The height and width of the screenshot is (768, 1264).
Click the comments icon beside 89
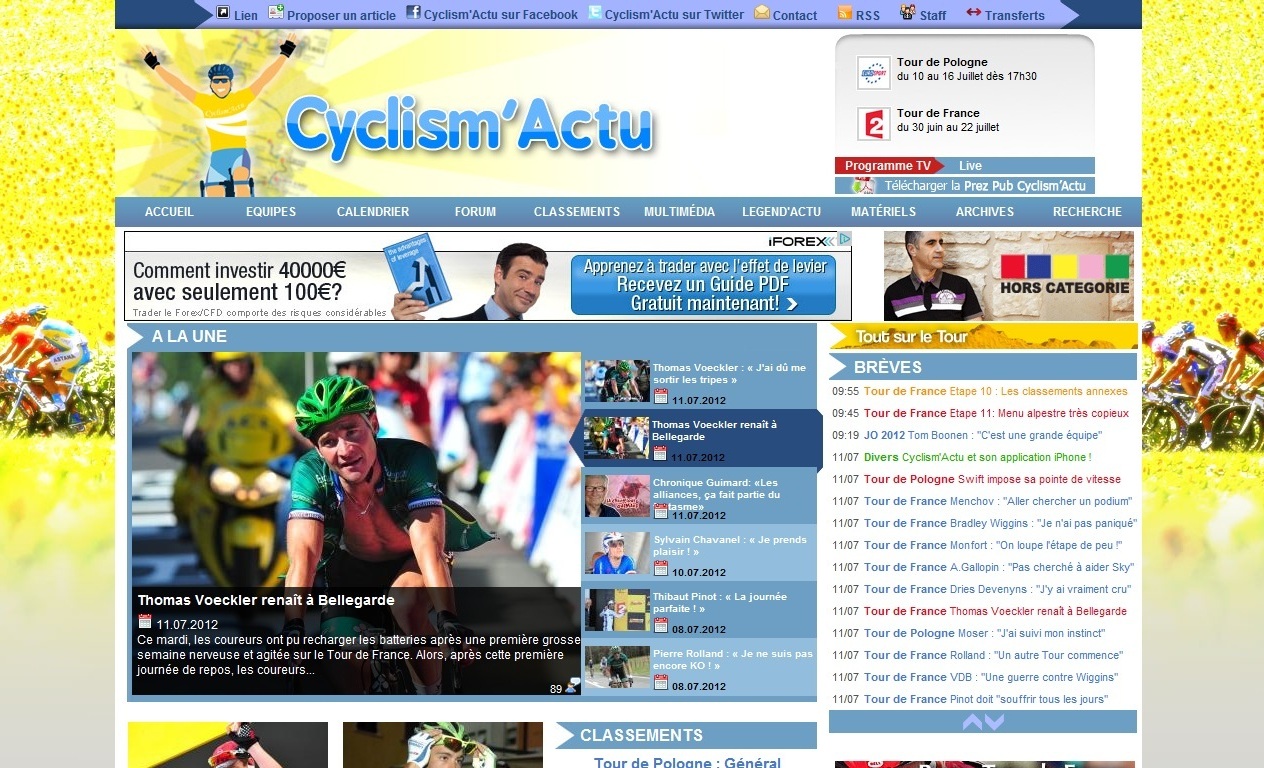coord(572,686)
